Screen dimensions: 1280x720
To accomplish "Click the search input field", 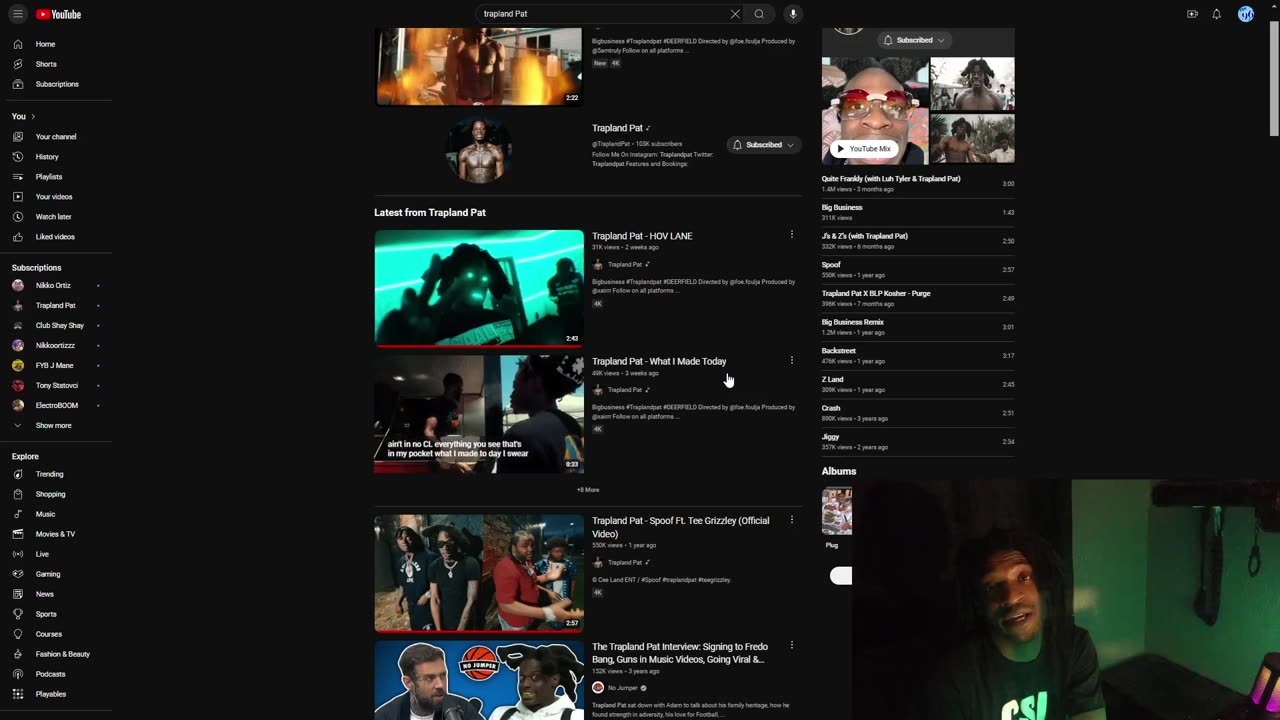I will (603, 14).
